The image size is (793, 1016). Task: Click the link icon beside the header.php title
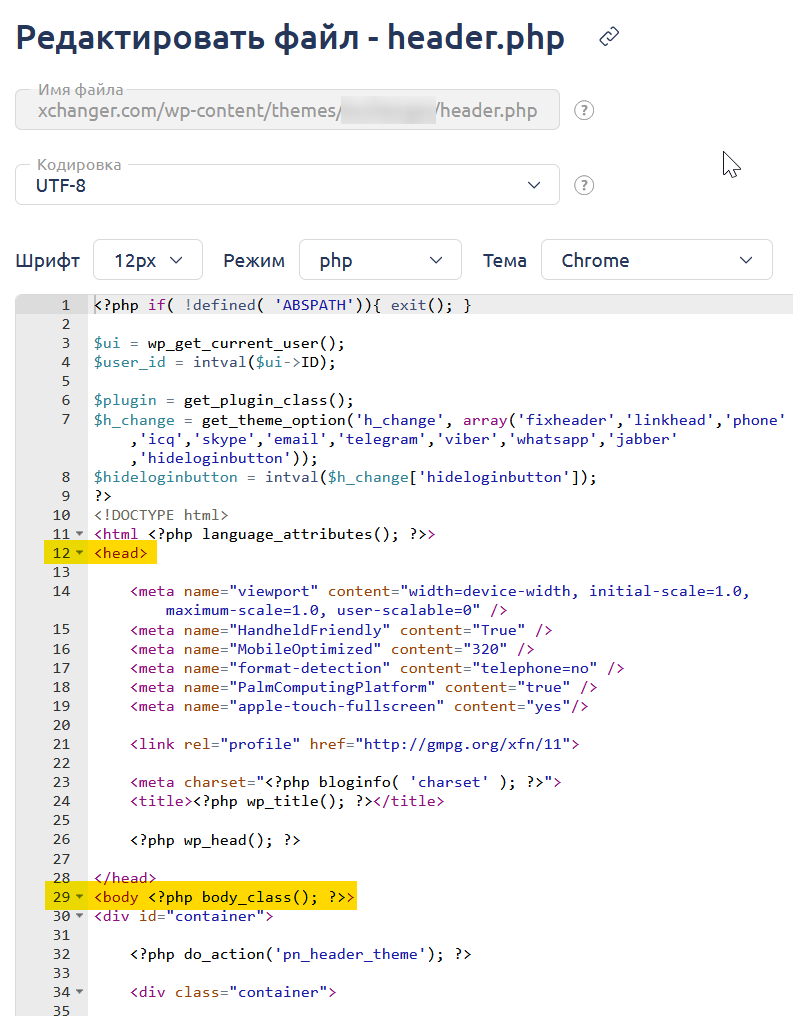click(x=609, y=38)
